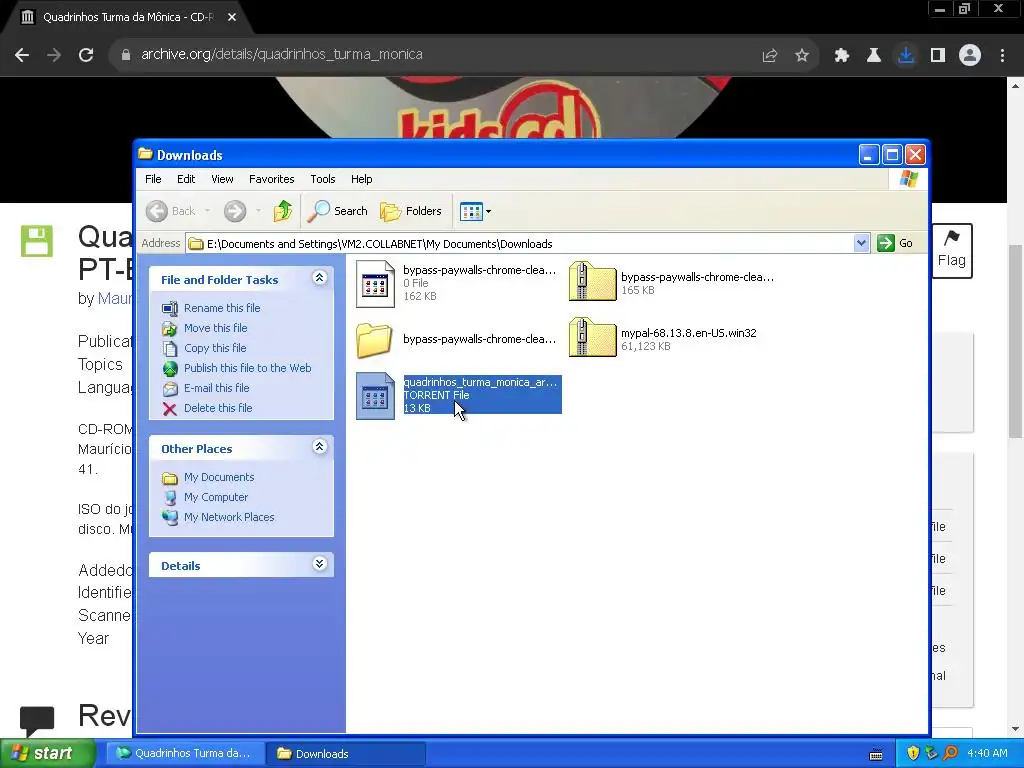Click Delete this file
The image size is (1024, 768).
pyautogui.click(x=218, y=408)
